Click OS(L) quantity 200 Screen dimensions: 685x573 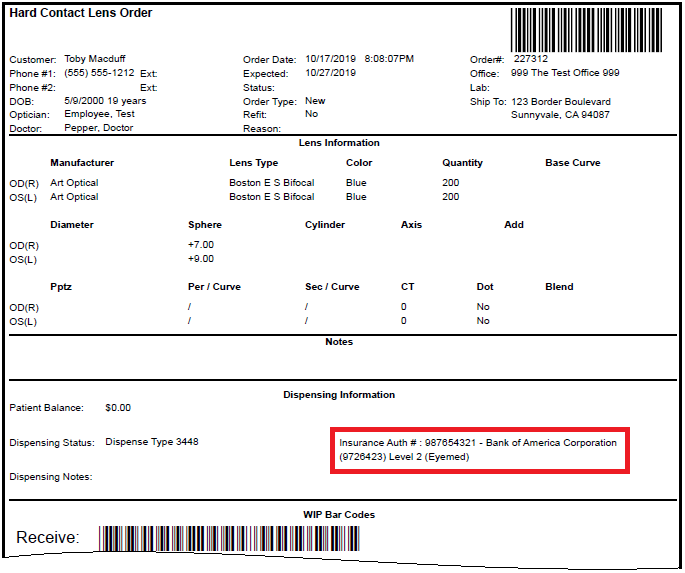pyautogui.click(x=450, y=197)
